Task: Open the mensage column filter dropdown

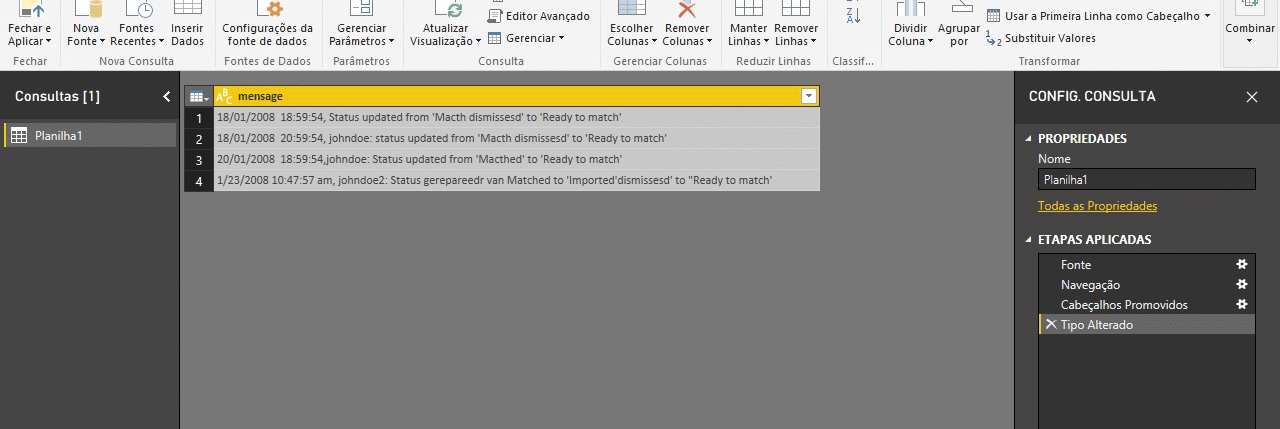Action: [809, 97]
